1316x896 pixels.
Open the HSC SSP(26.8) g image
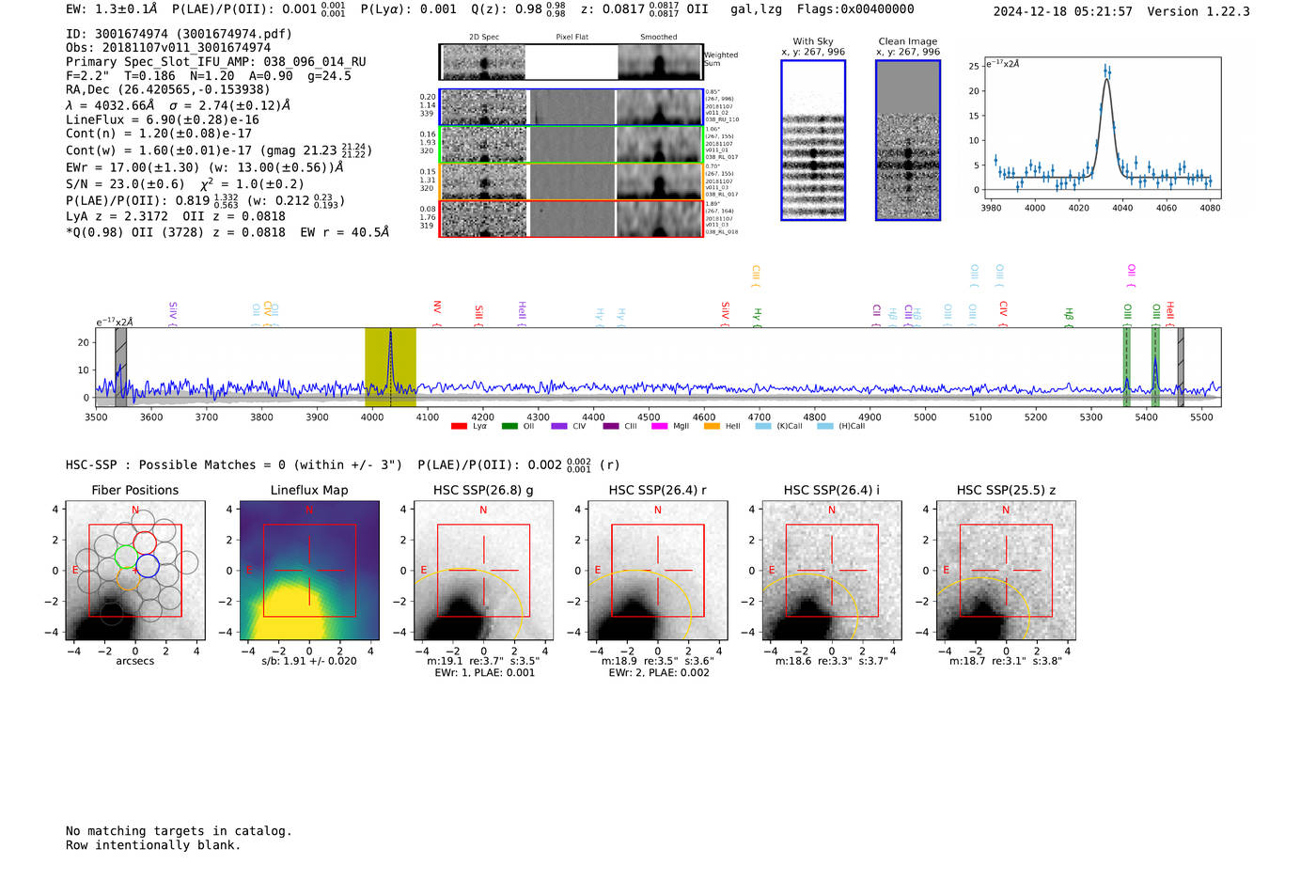tap(483, 571)
